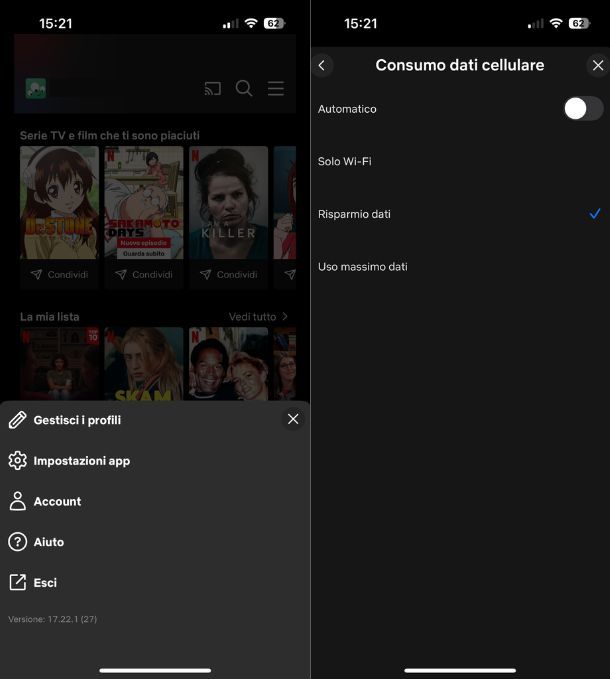Viewport: 610px width, 679px height.
Task: Open search with the magnifier icon
Action: pos(244,88)
